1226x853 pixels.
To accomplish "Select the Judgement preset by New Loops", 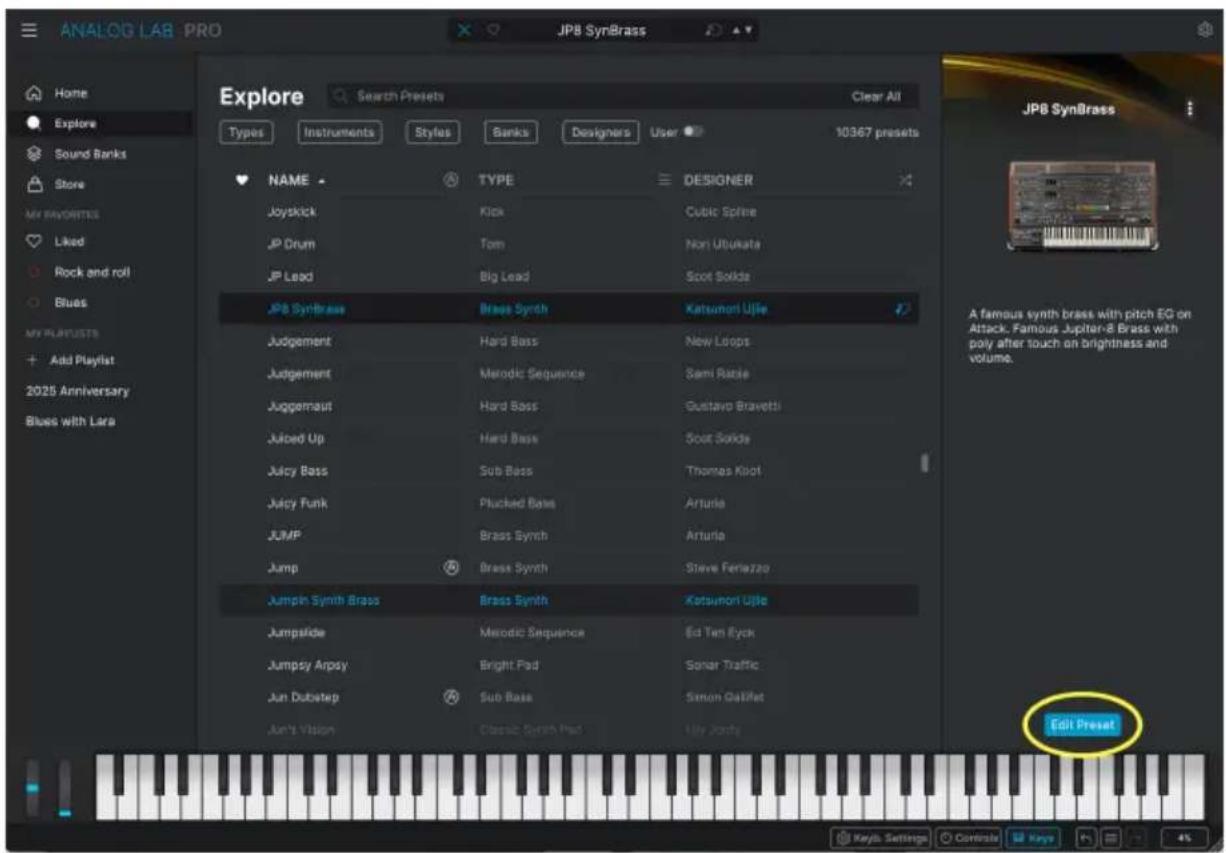I will click(x=568, y=341).
